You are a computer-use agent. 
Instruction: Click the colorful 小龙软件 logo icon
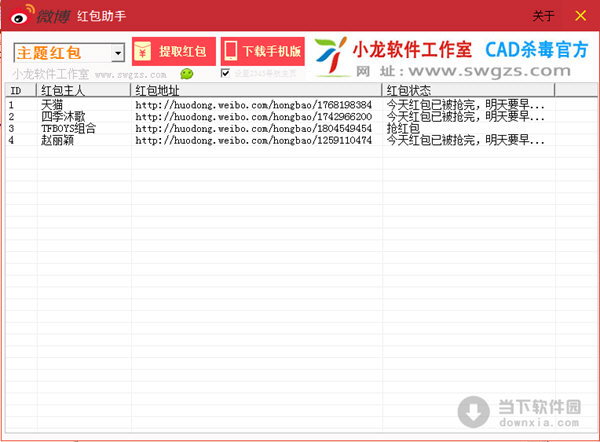pyautogui.click(x=331, y=56)
